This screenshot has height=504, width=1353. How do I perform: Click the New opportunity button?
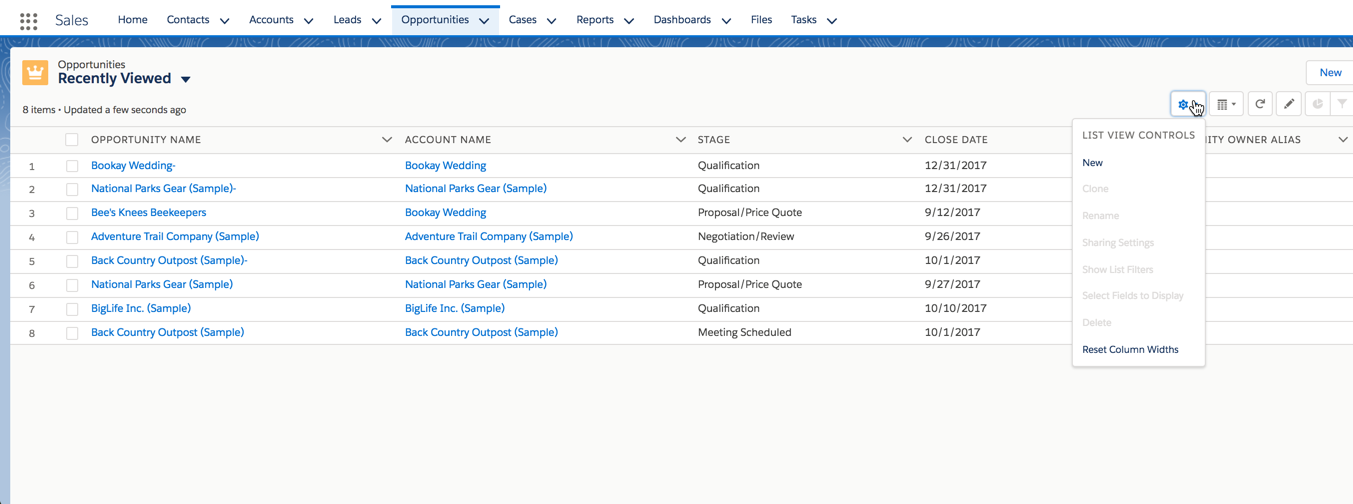coord(1330,72)
